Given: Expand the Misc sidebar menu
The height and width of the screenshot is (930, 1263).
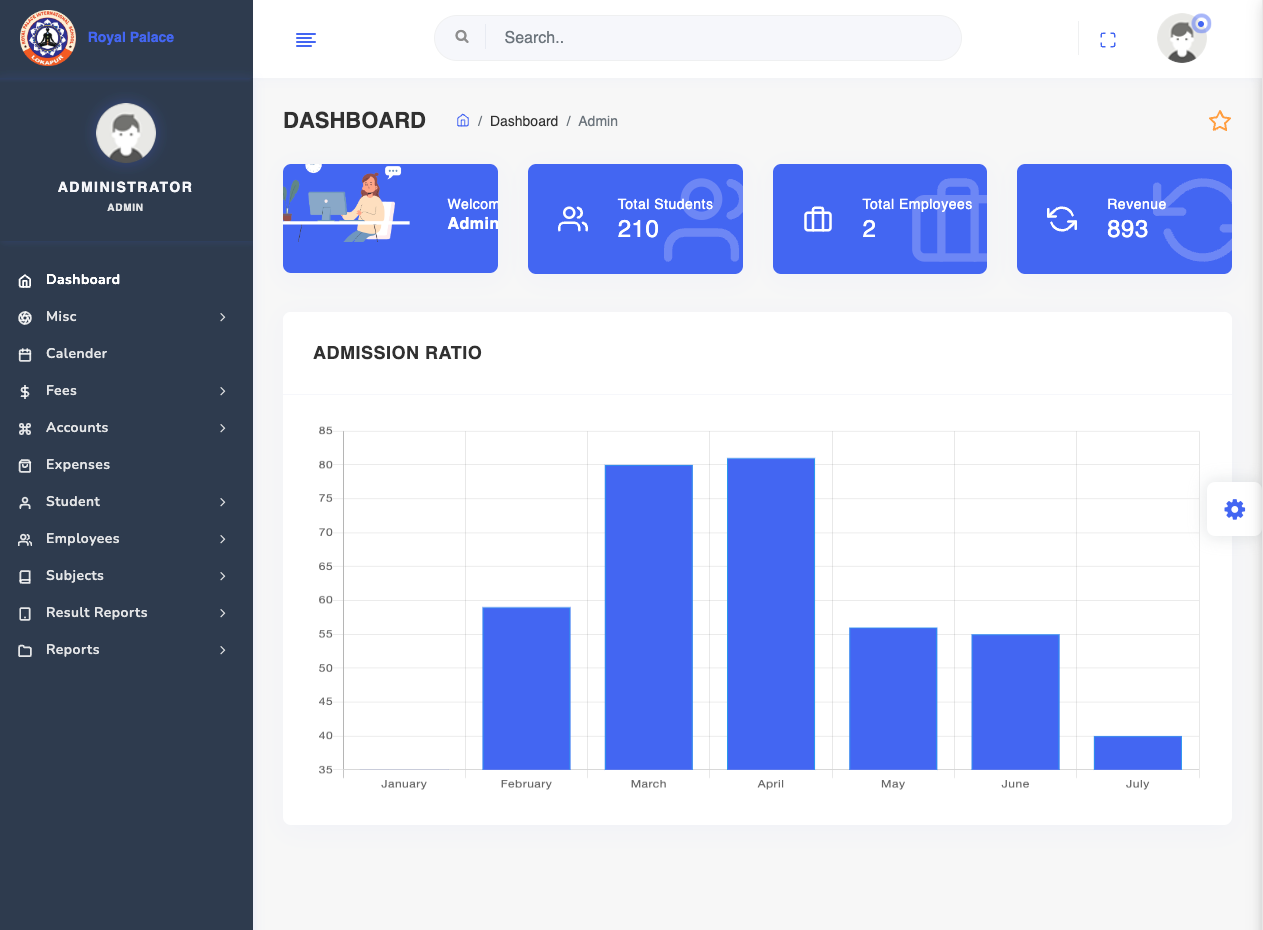Looking at the screenshot, I should 61,317.
